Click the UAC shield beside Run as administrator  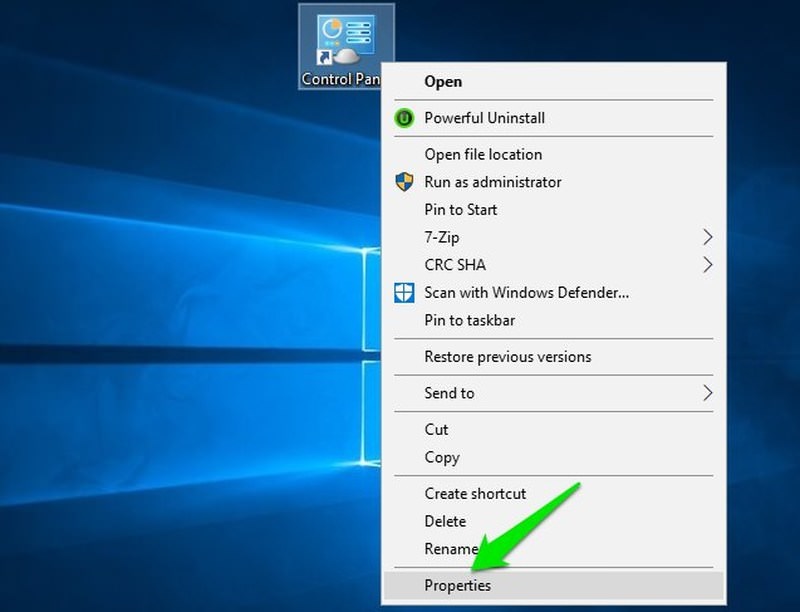coord(403,182)
